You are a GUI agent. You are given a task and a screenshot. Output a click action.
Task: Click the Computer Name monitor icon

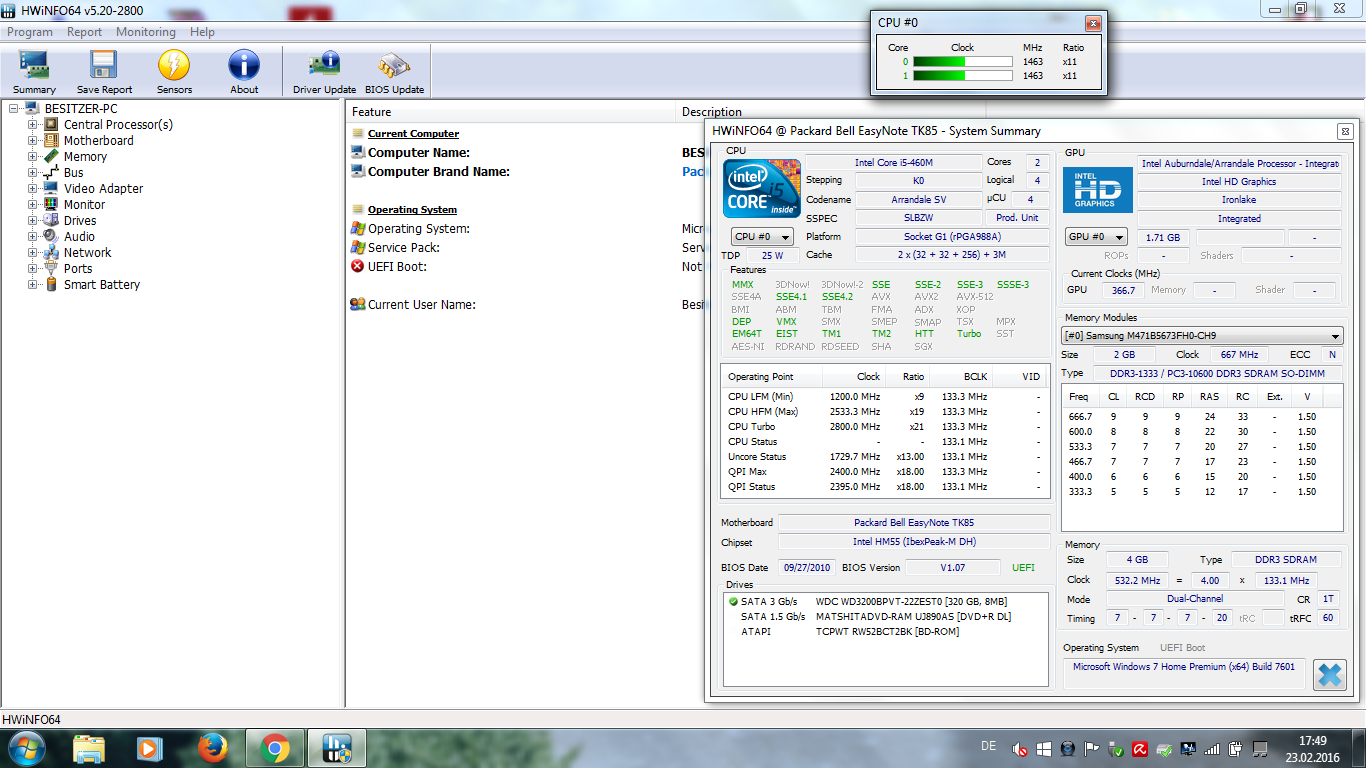click(358, 152)
